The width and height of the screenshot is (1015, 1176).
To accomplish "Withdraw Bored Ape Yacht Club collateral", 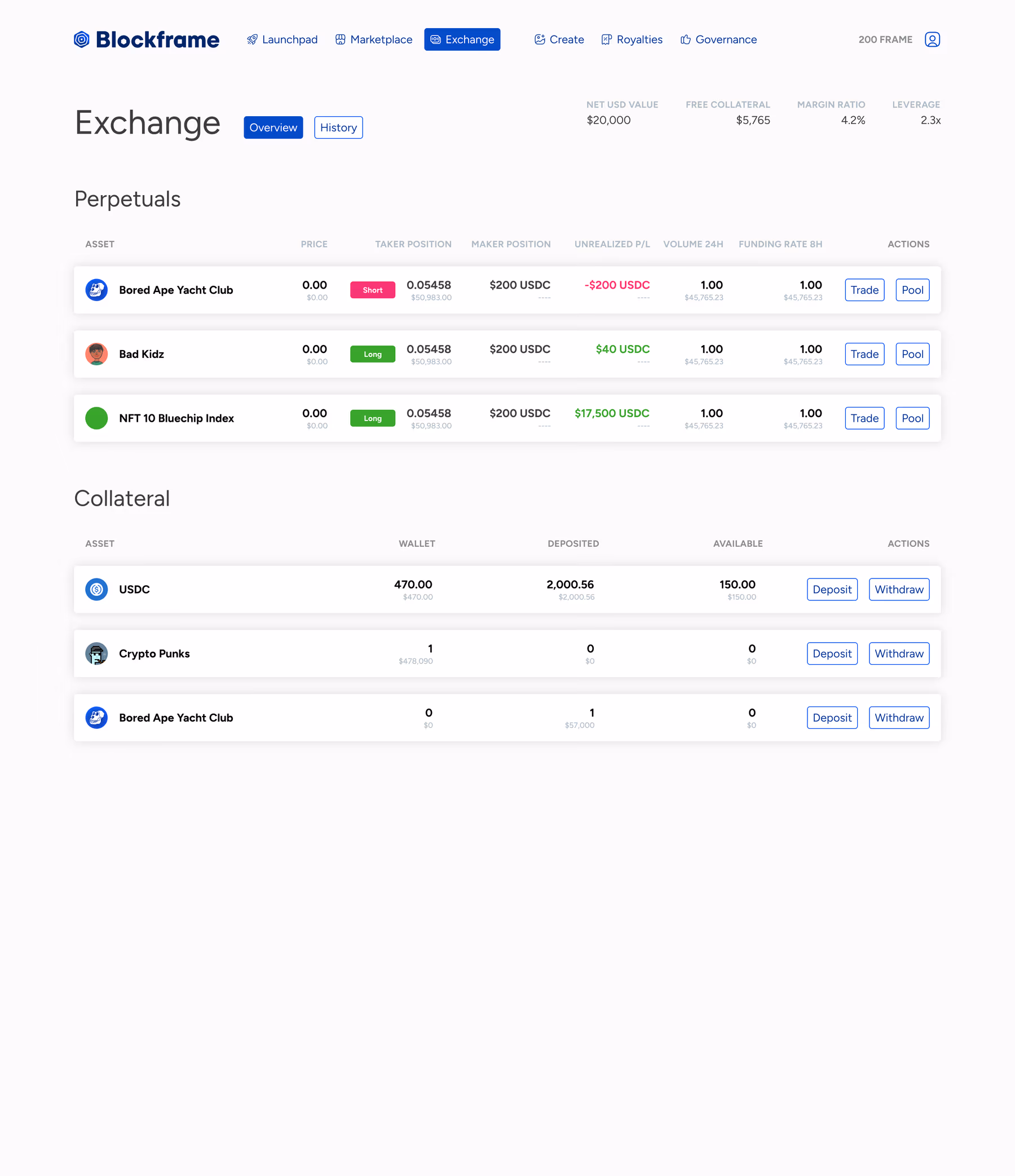I will click(899, 718).
